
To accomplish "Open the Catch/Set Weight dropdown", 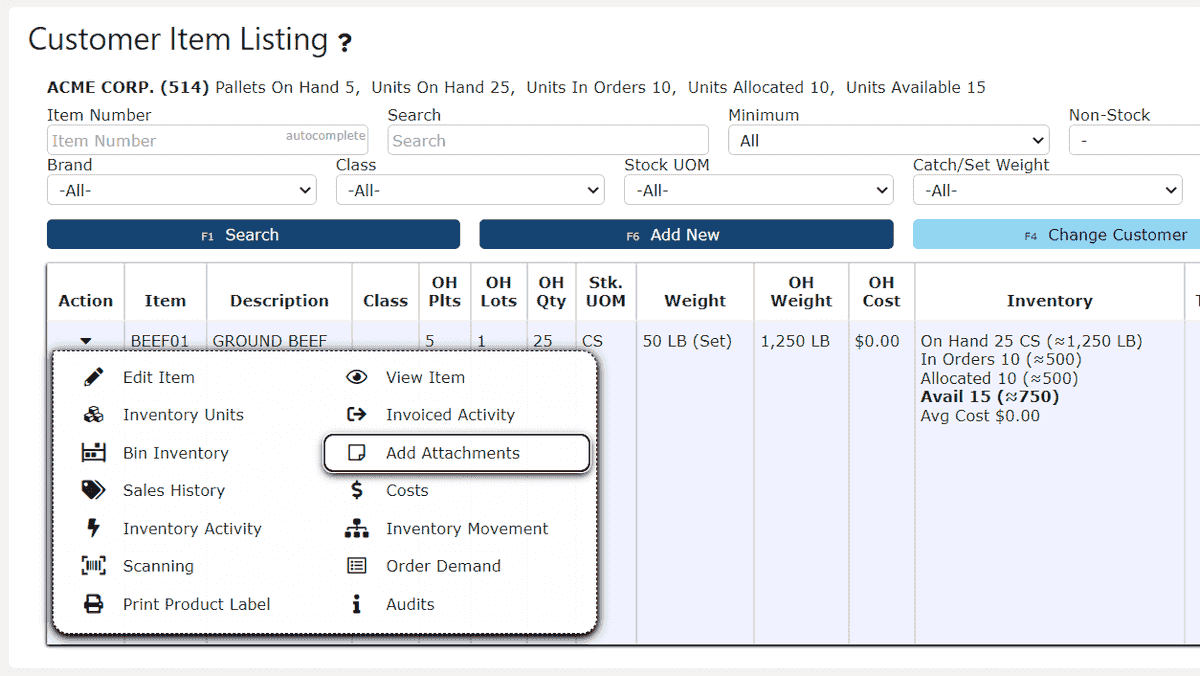I will point(1048,190).
